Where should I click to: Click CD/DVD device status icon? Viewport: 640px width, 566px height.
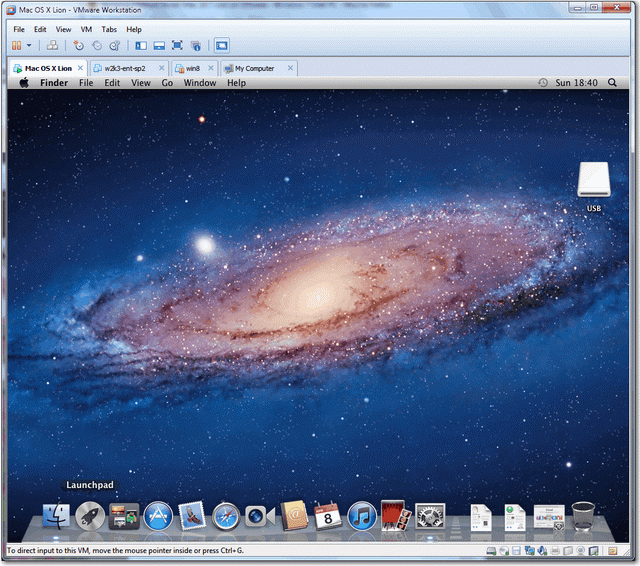pyautogui.click(x=504, y=551)
